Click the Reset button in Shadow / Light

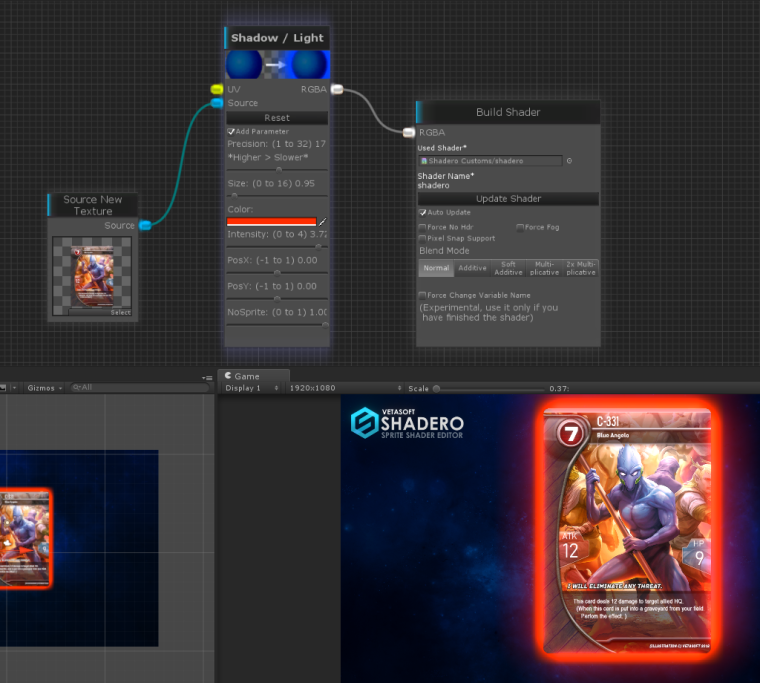point(277,118)
